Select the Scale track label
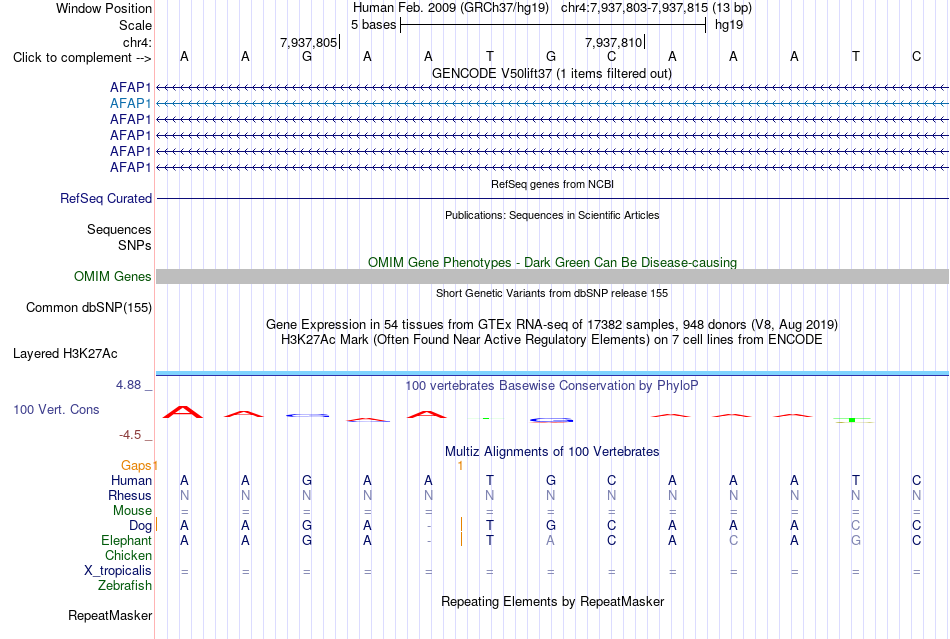Viewport: 950px width, 639px height. coord(135,25)
